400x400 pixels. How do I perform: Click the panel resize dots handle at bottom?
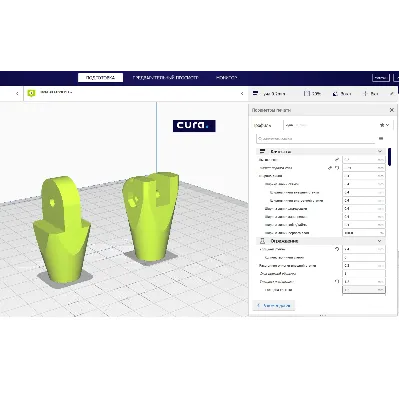click(x=323, y=315)
